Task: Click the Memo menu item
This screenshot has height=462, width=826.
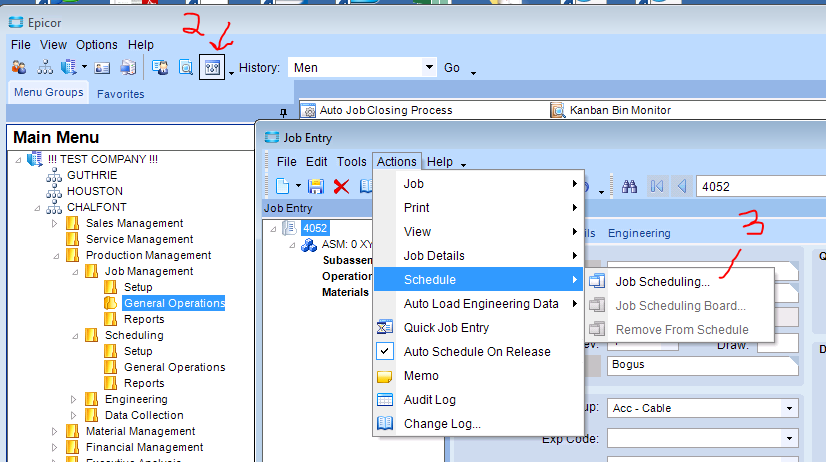Action: point(478,376)
